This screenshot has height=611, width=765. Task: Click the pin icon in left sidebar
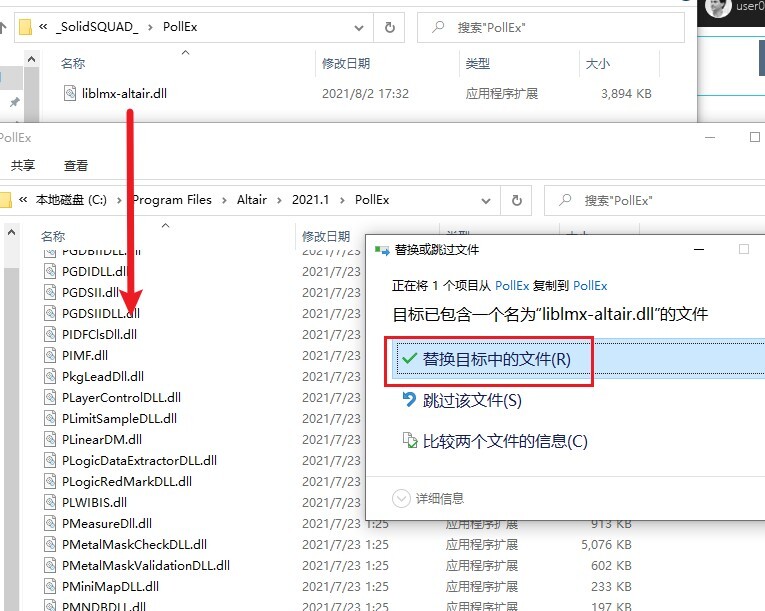14,103
